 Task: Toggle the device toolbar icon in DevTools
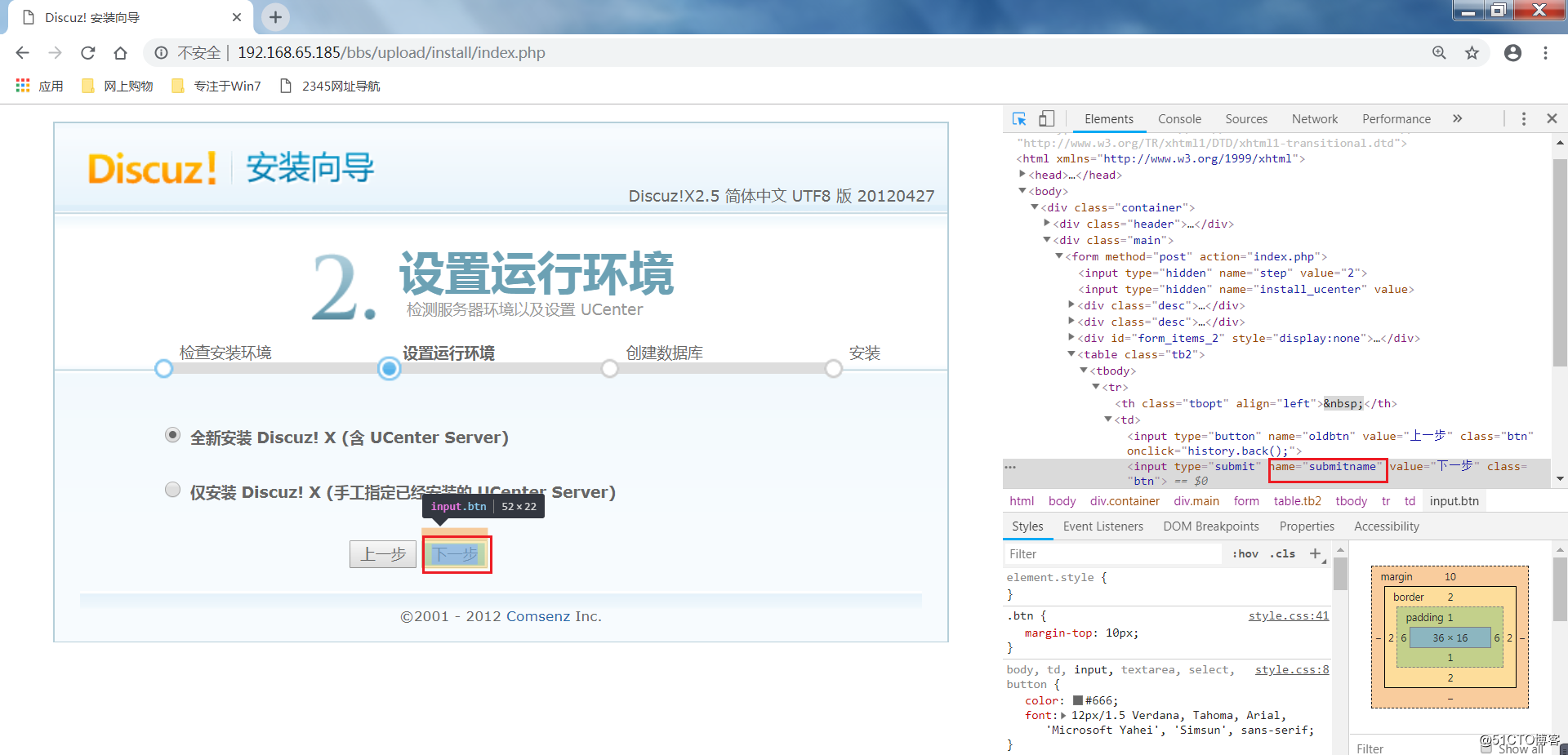pyautogui.click(x=1046, y=119)
